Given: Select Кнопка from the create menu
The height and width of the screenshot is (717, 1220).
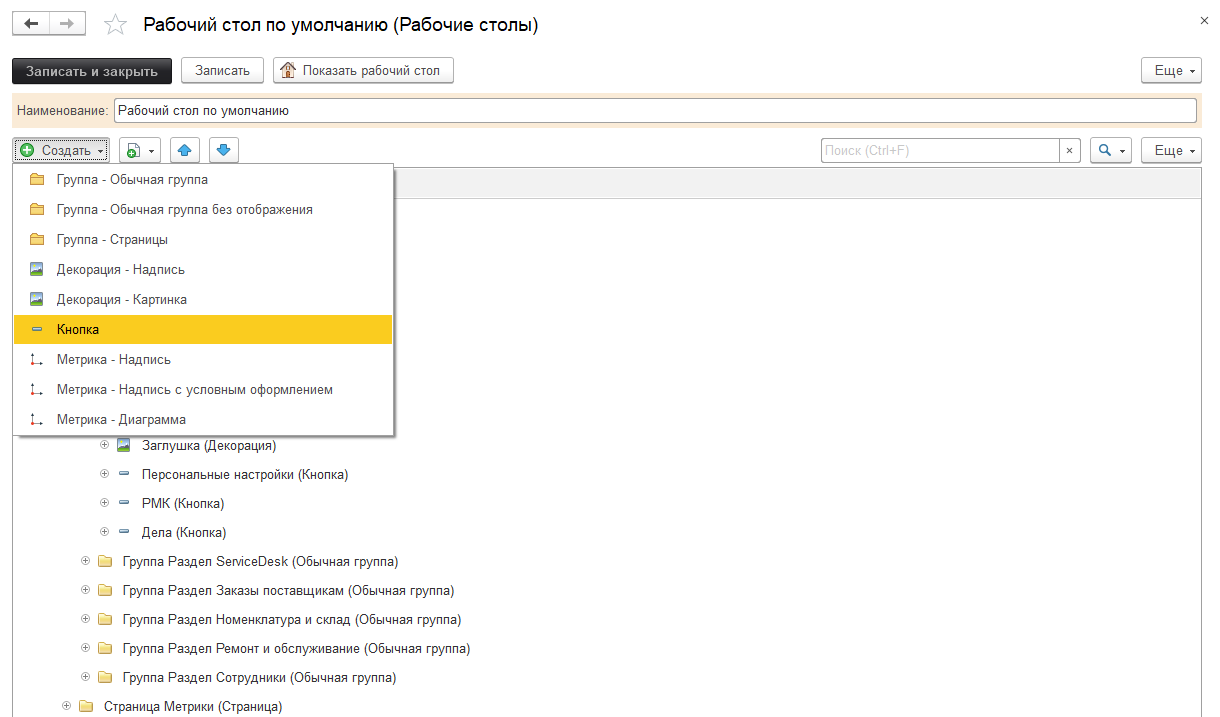Looking at the screenshot, I should click(x=78, y=329).
